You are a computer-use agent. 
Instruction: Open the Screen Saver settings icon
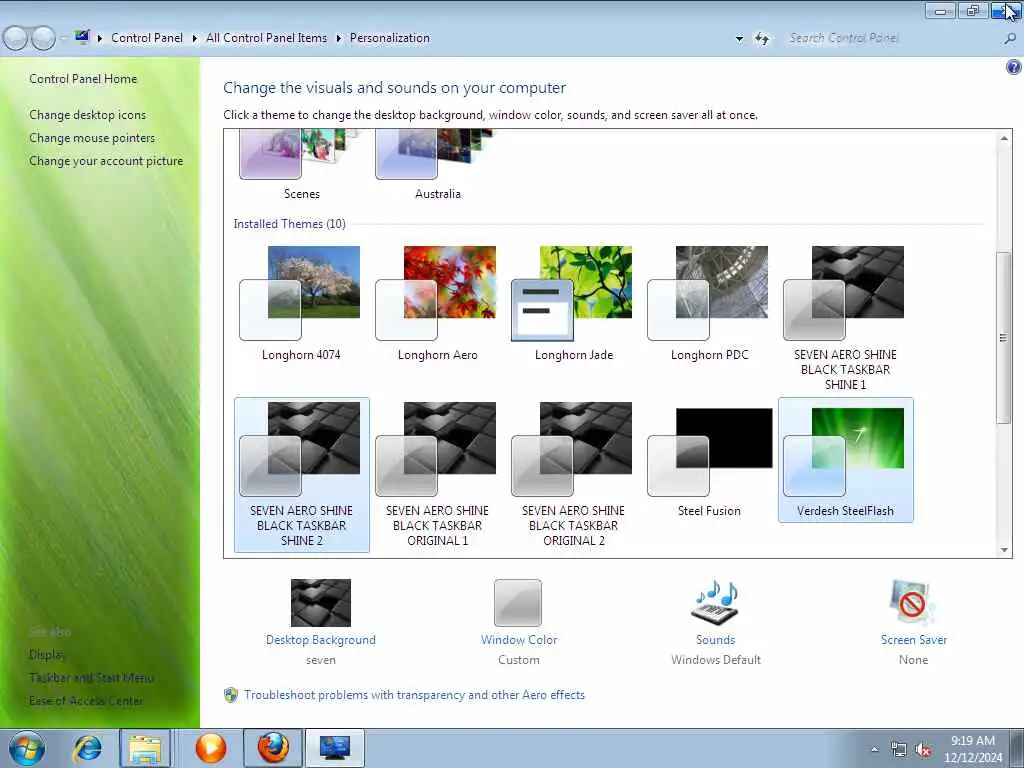(913, 602)
